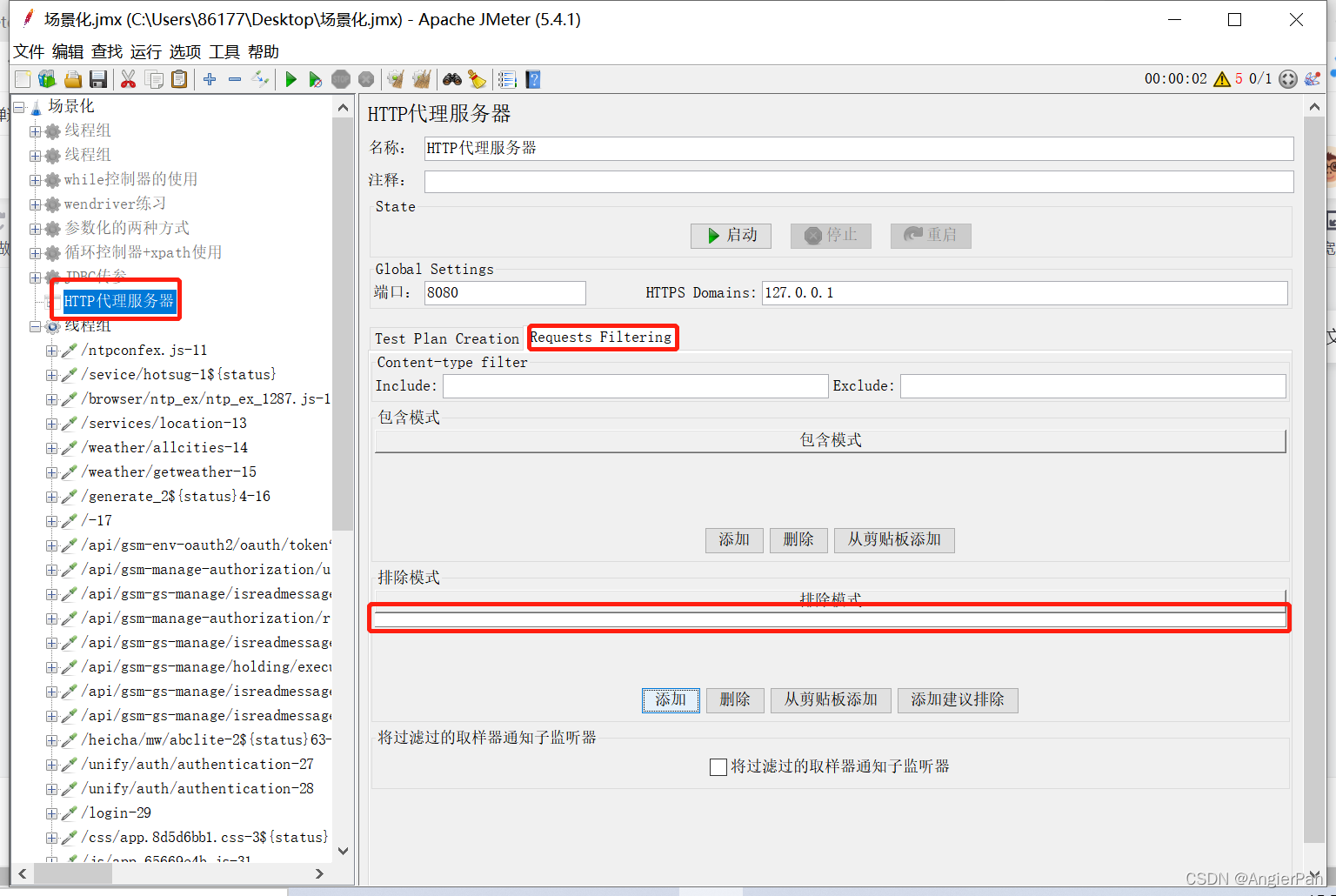Click the 添加建议排除 button

(x=958, y=700)
